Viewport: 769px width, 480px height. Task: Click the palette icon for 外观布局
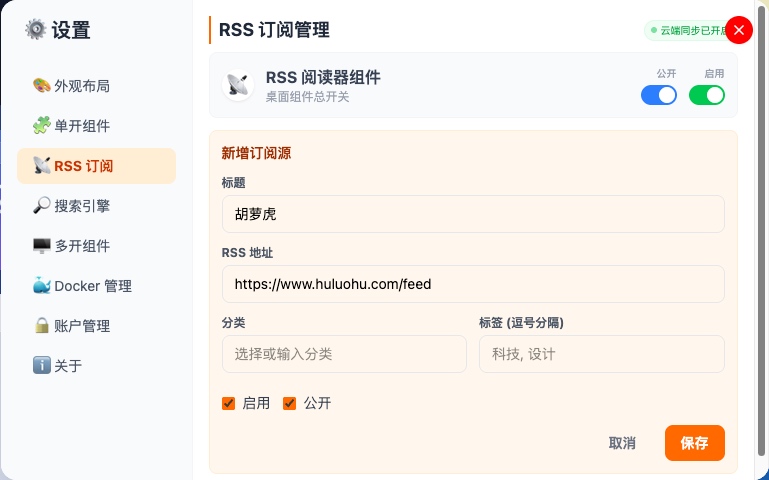coord(42,85)
